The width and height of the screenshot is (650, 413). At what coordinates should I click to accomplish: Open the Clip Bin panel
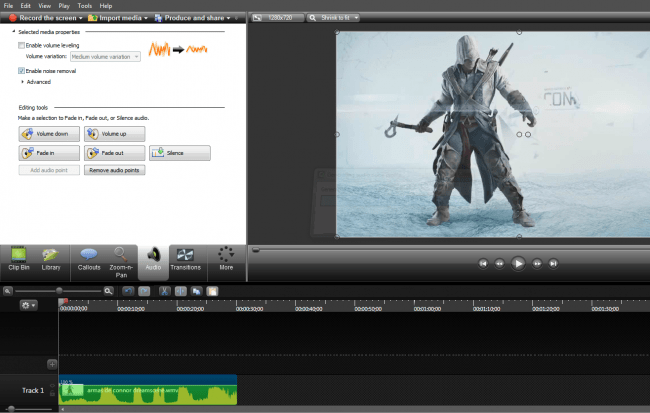[19, 259]
